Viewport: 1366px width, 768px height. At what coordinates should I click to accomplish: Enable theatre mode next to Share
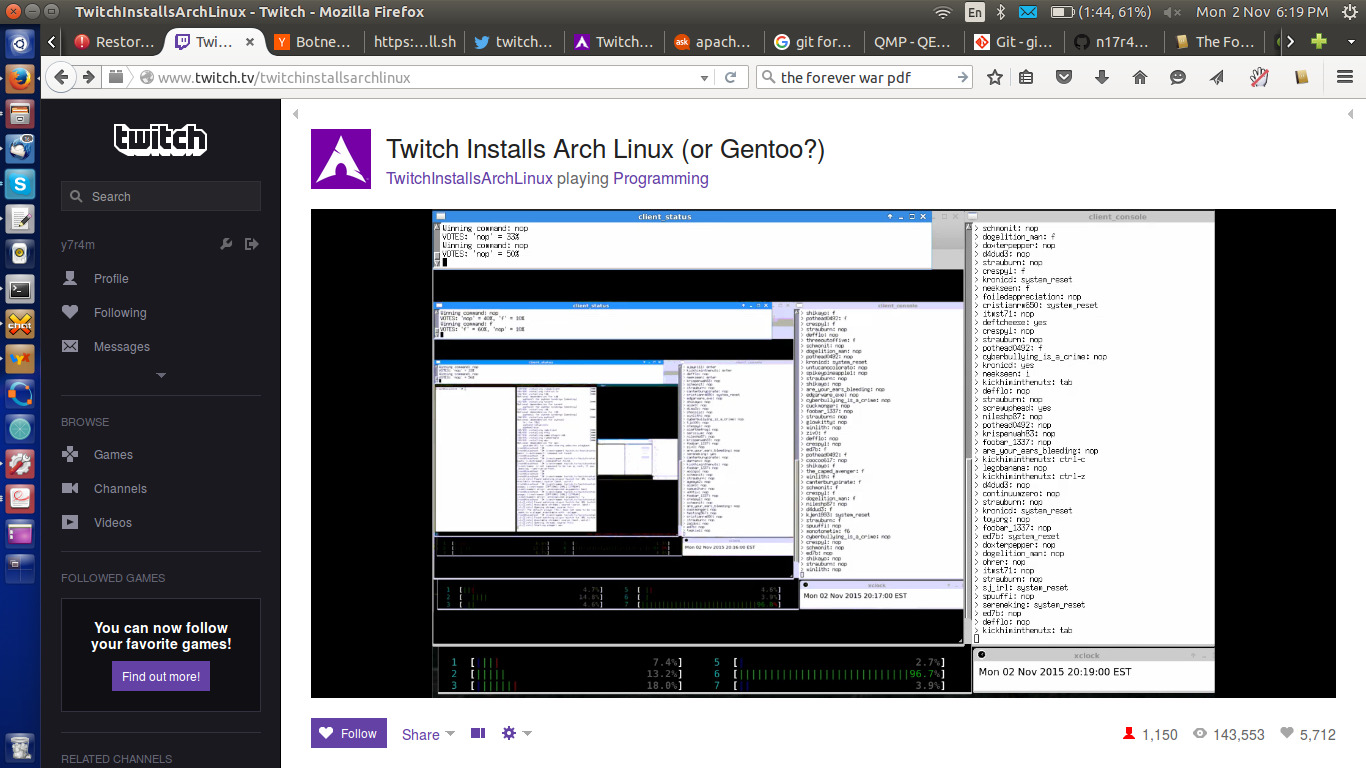477,733
